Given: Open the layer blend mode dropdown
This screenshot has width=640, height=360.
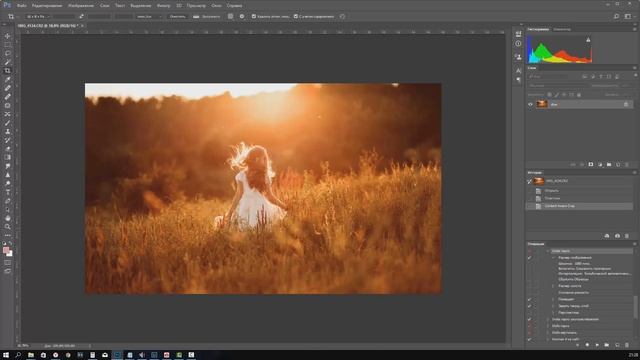Looking at the screenshot, I should point(558,86).
